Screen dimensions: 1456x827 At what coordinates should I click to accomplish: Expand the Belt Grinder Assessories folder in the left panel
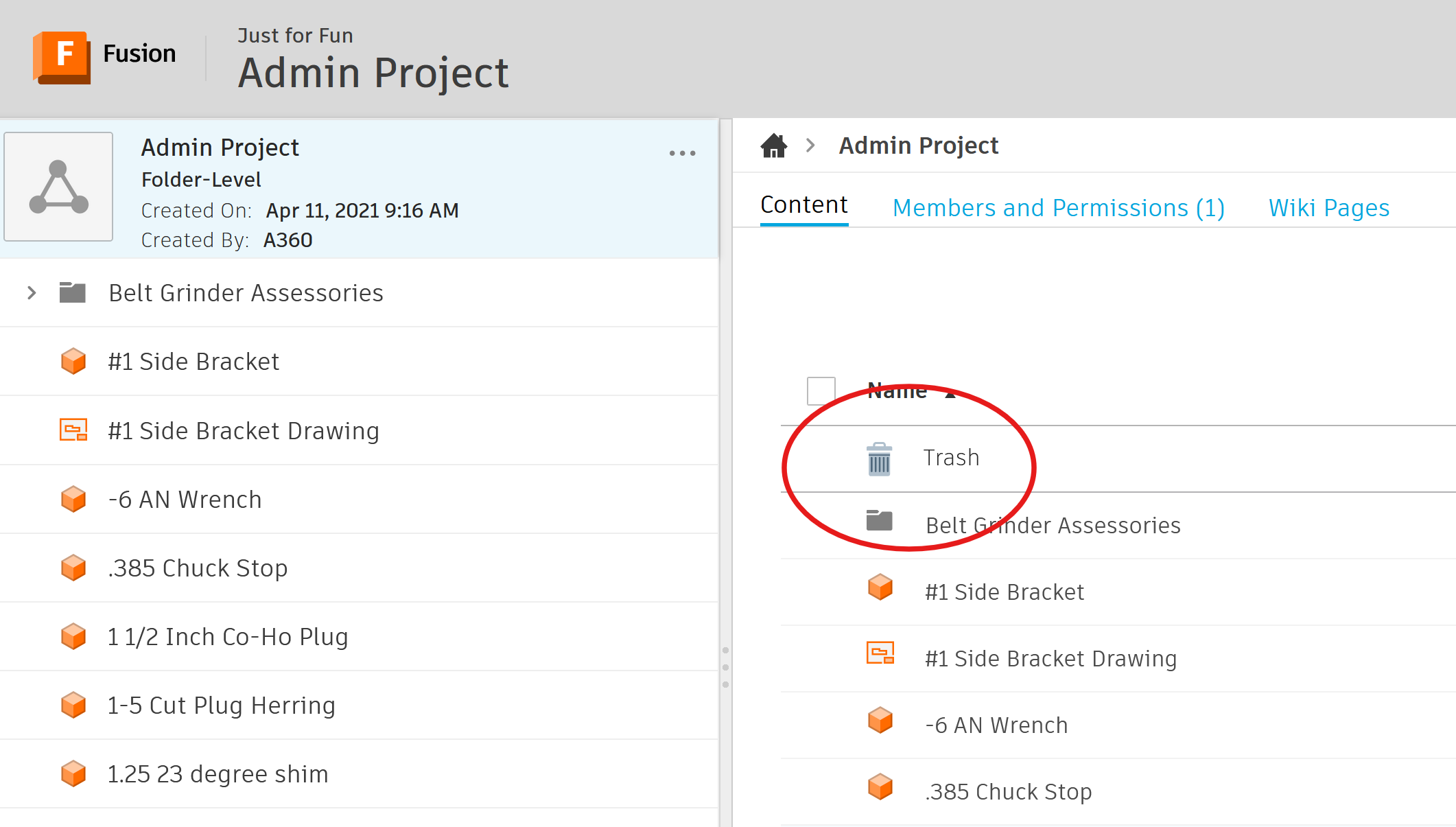[32, 293]
